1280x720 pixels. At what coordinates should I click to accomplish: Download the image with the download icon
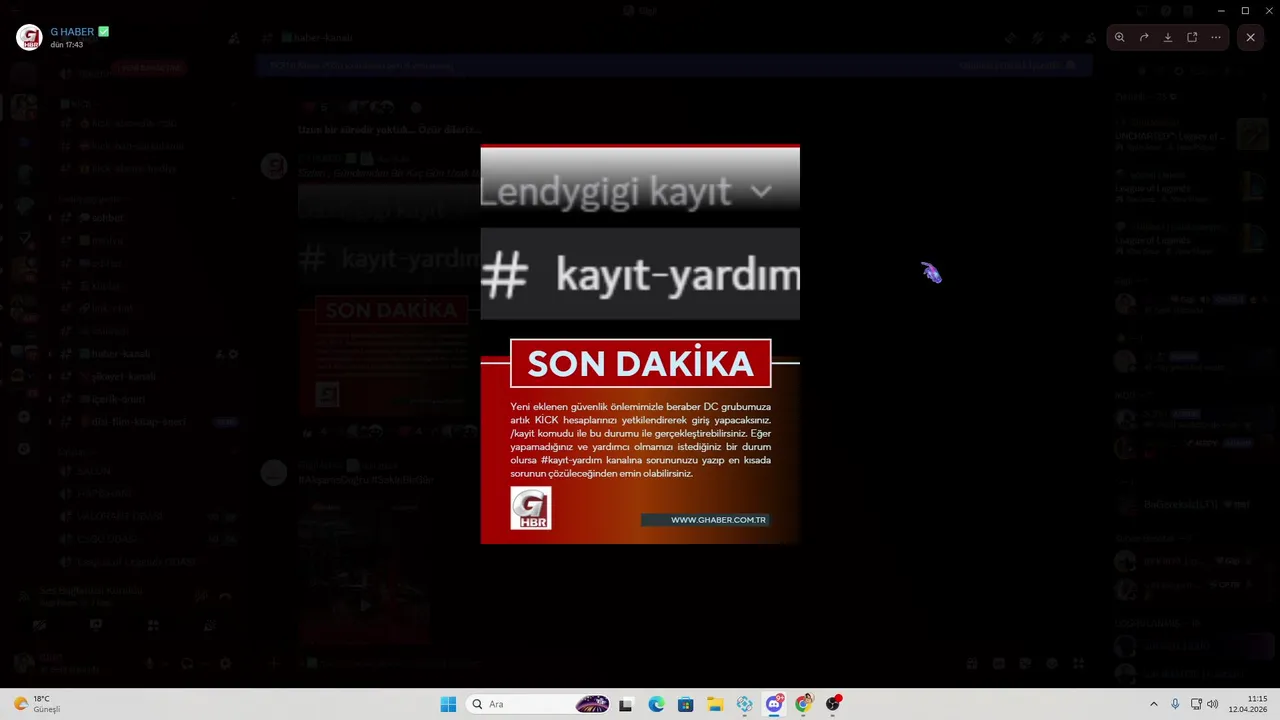pos(1168,37)
